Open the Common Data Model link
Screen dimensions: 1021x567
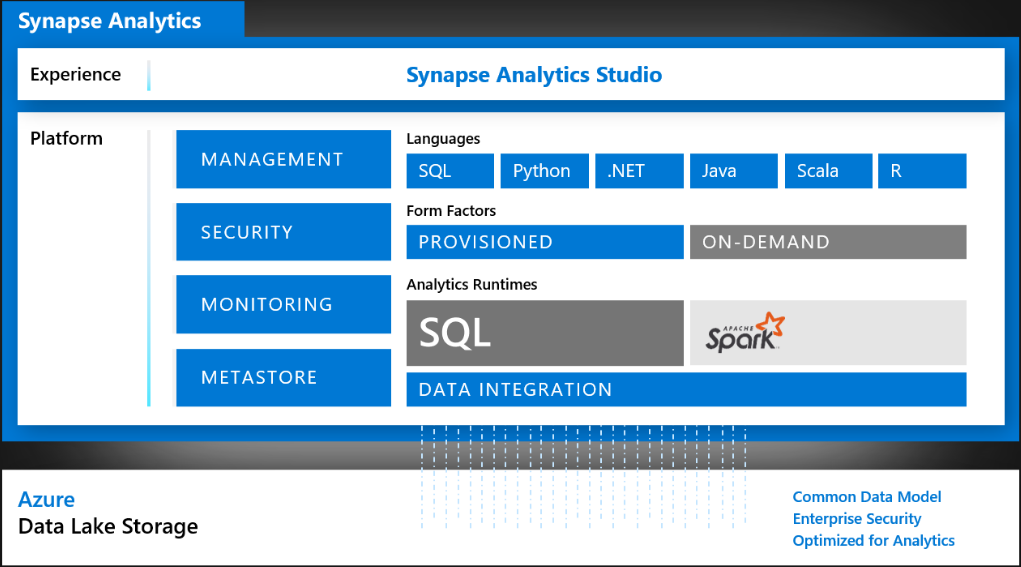pos(867,497)
